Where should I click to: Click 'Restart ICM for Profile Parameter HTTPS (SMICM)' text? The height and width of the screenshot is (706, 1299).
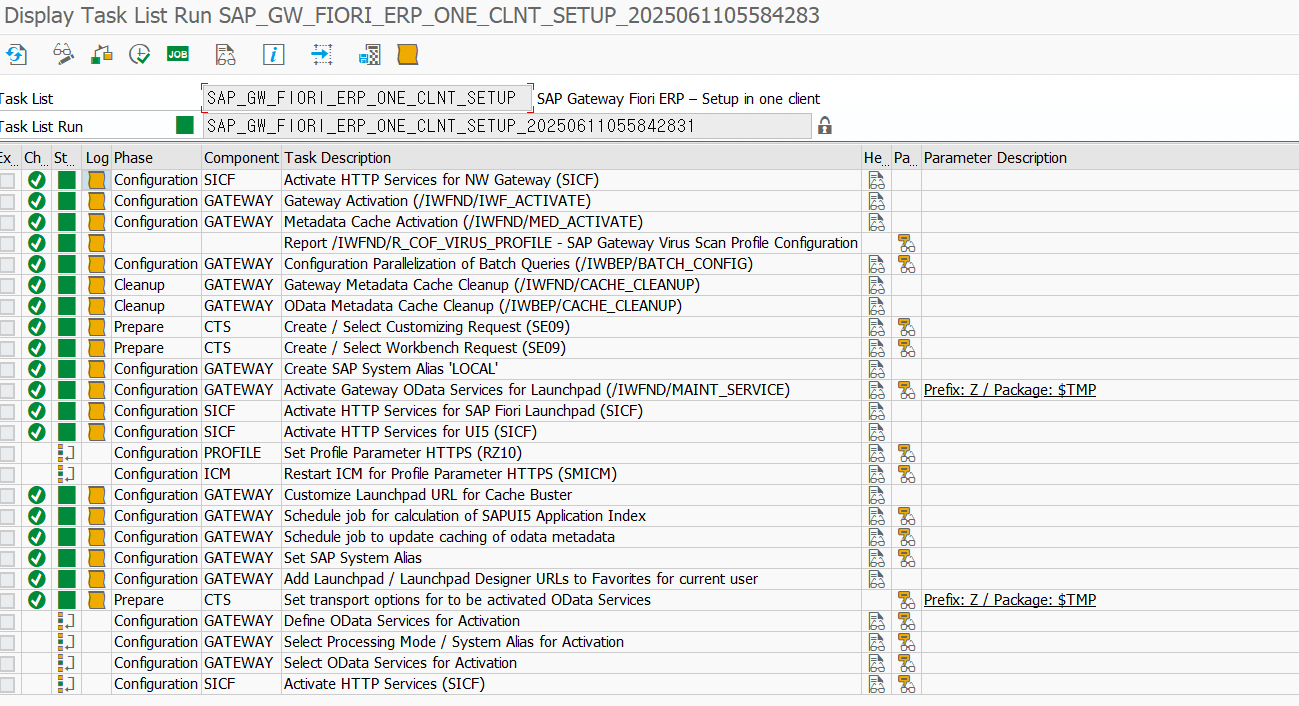point(450,474)
